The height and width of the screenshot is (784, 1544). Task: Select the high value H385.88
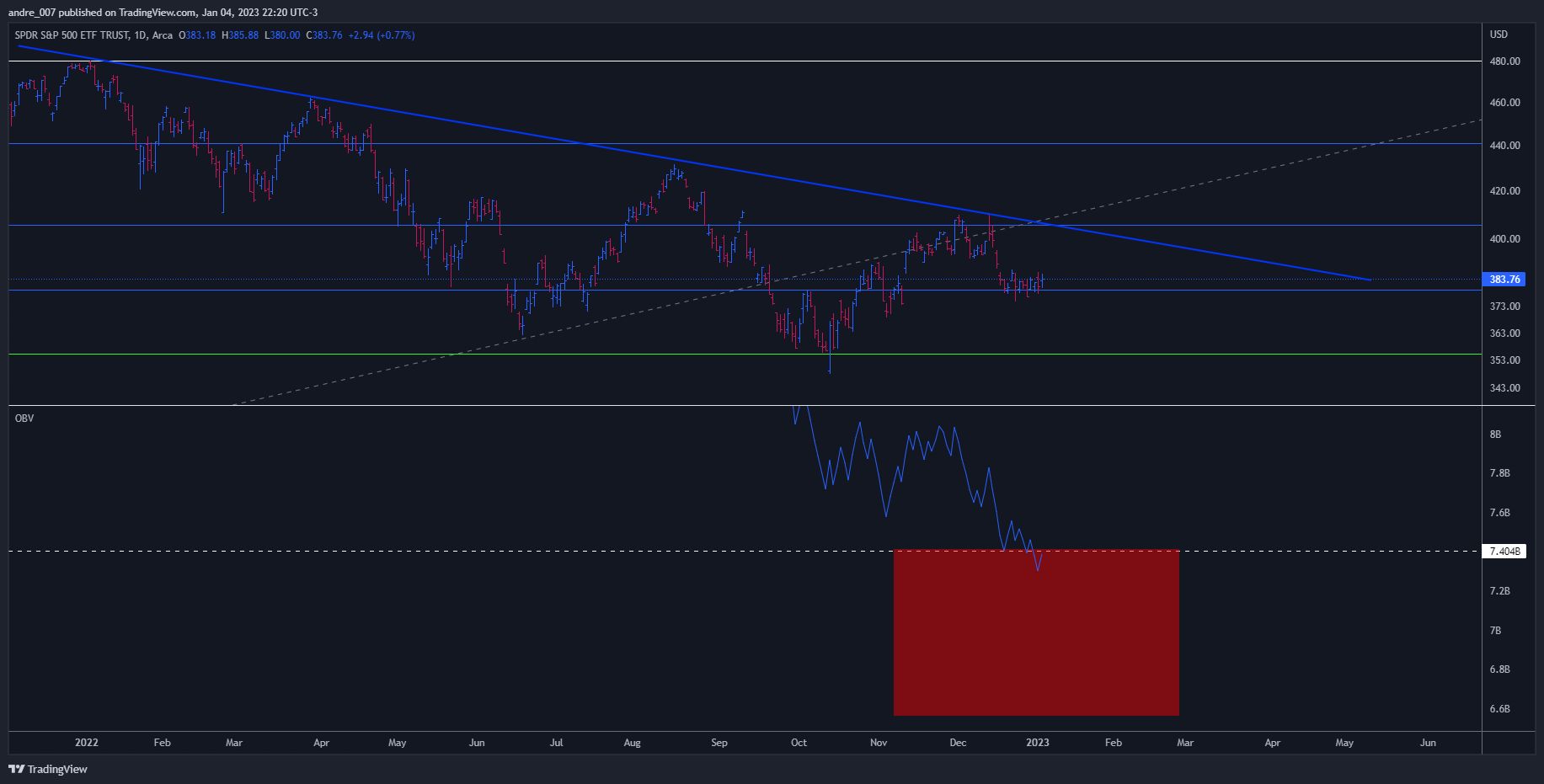tap(240, 35)
